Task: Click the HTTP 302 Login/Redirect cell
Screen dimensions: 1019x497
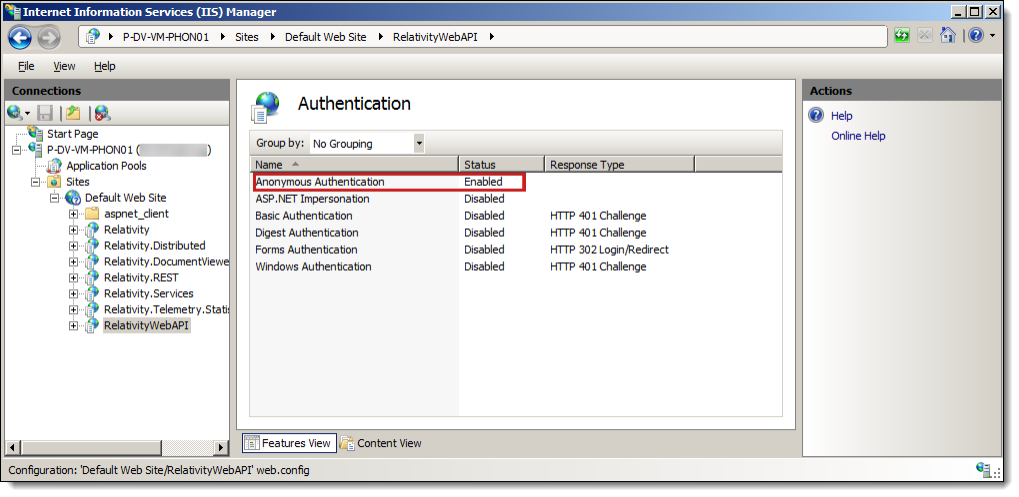Action: click(609, 249)
